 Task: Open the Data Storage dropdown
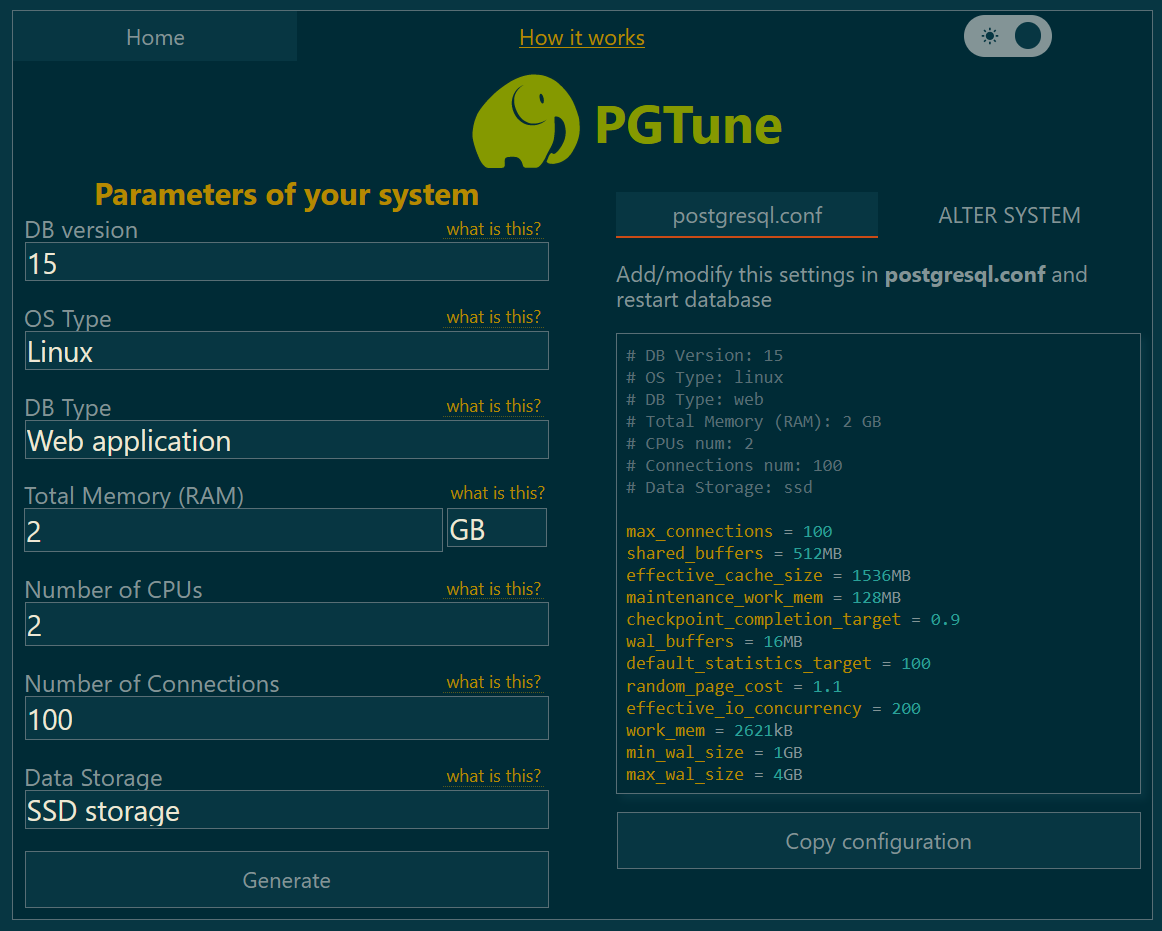[x=286, y=810]
